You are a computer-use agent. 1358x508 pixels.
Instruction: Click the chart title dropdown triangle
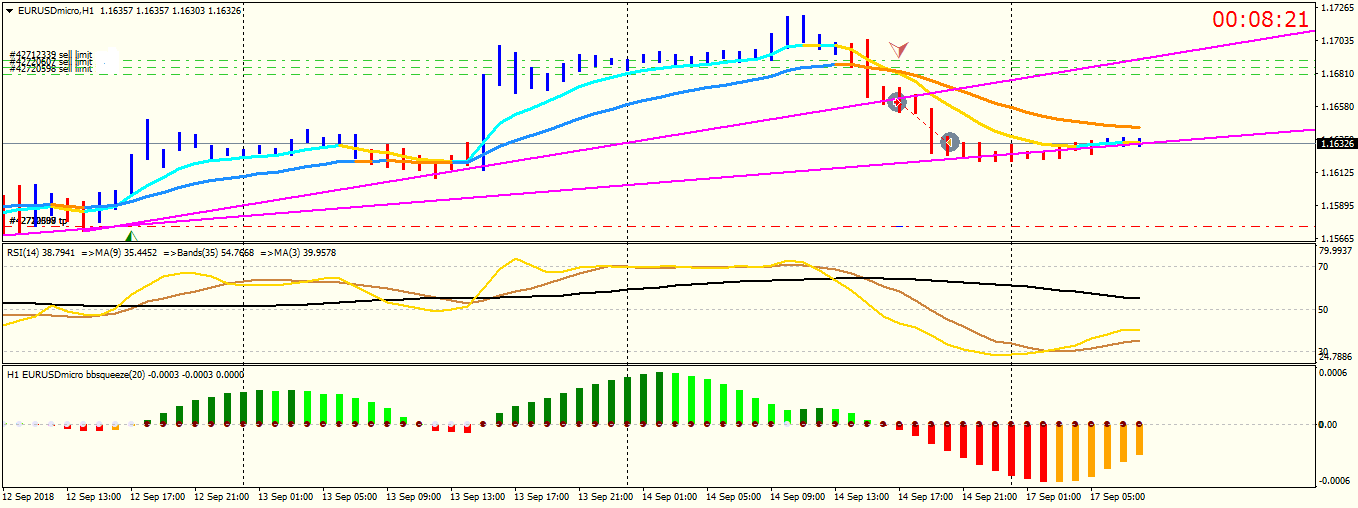[9, 10]
